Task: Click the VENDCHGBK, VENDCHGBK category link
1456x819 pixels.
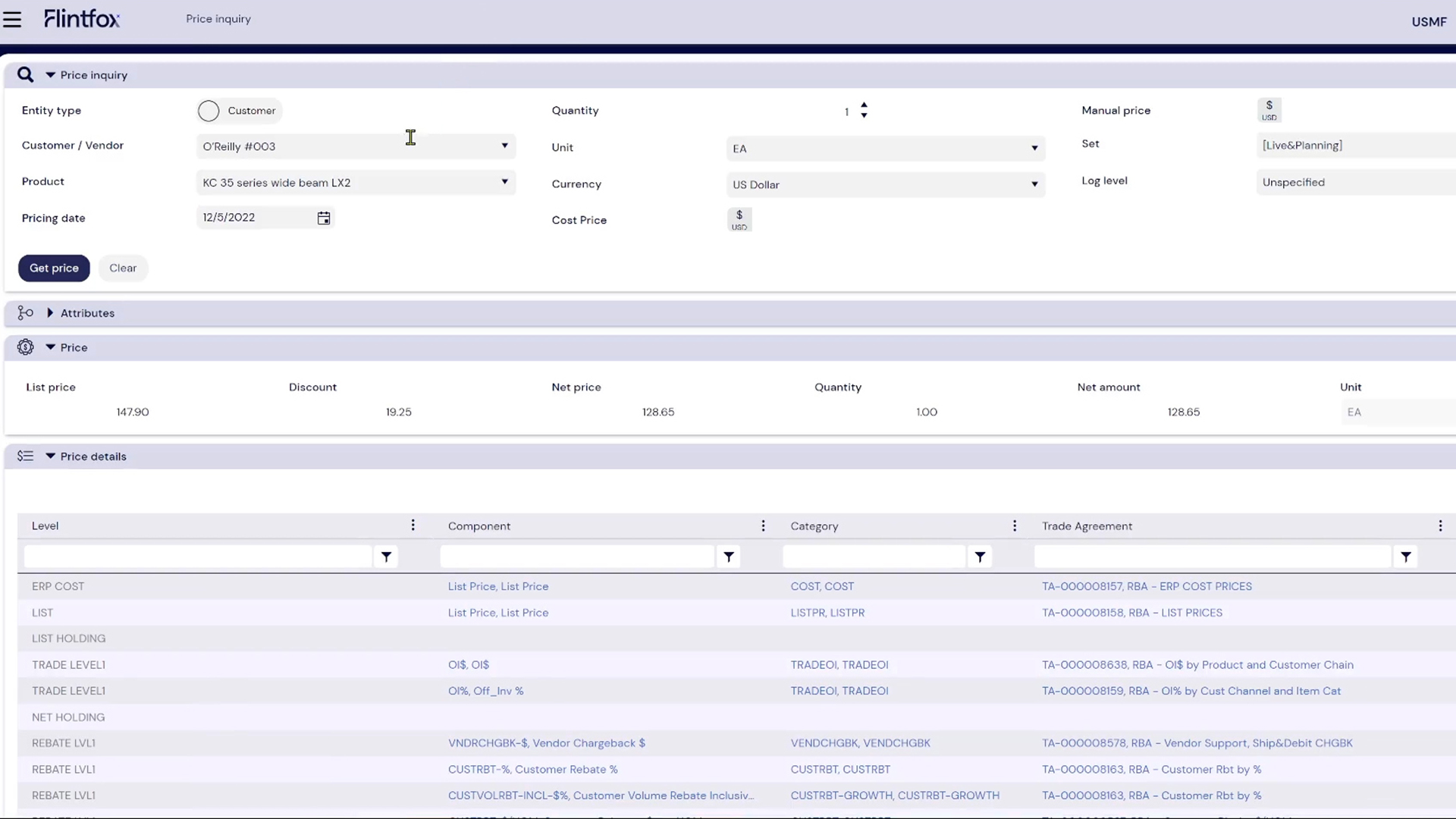Action: pos(861,743)
